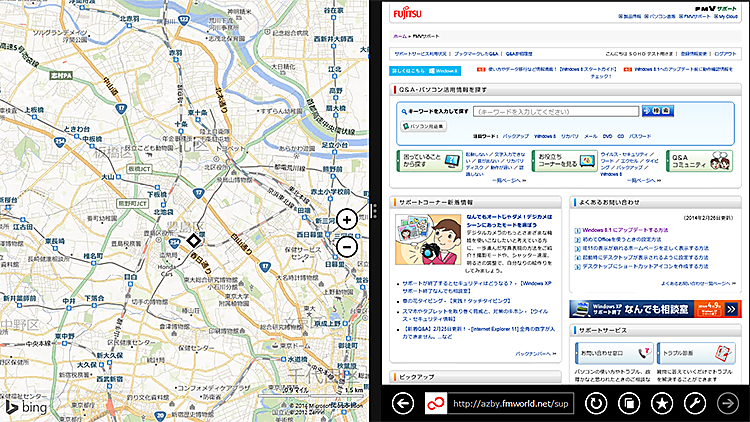Click the blue Windows 8 banner button
The image size is (750, 422).
(x=425, y=71)
